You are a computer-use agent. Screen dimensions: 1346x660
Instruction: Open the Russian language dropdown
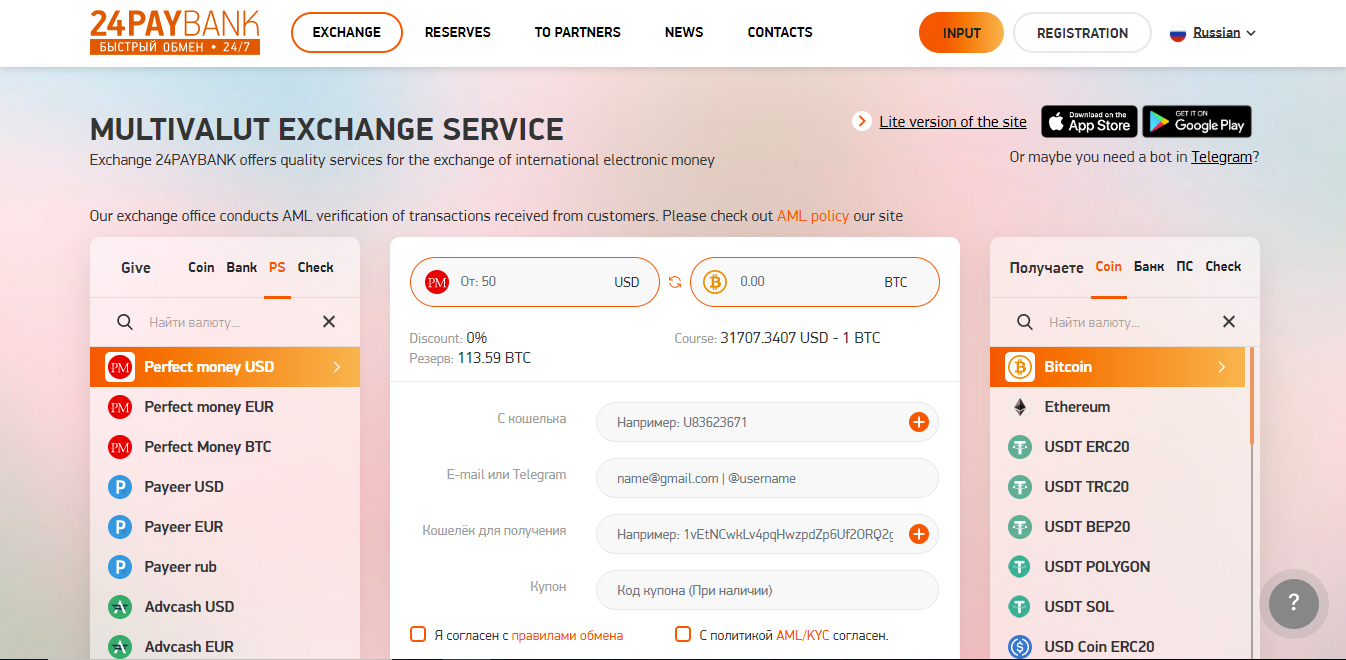1212,33
